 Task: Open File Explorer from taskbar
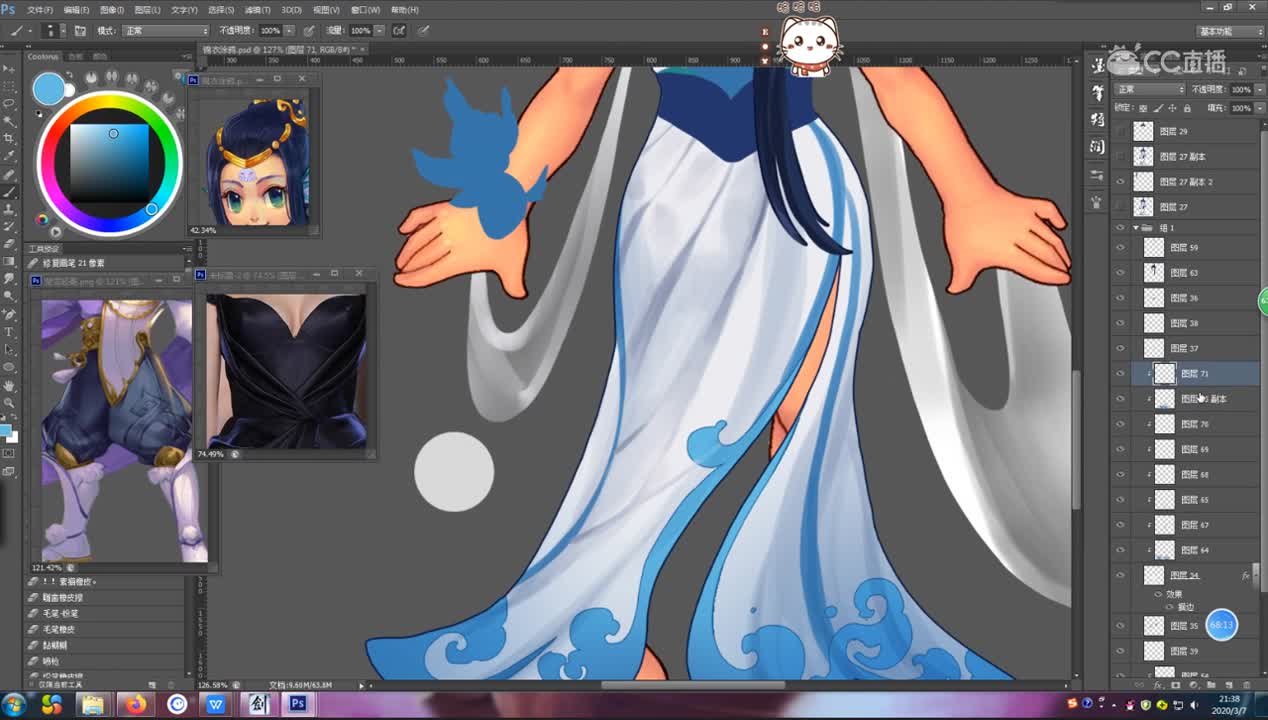point(93,704)
